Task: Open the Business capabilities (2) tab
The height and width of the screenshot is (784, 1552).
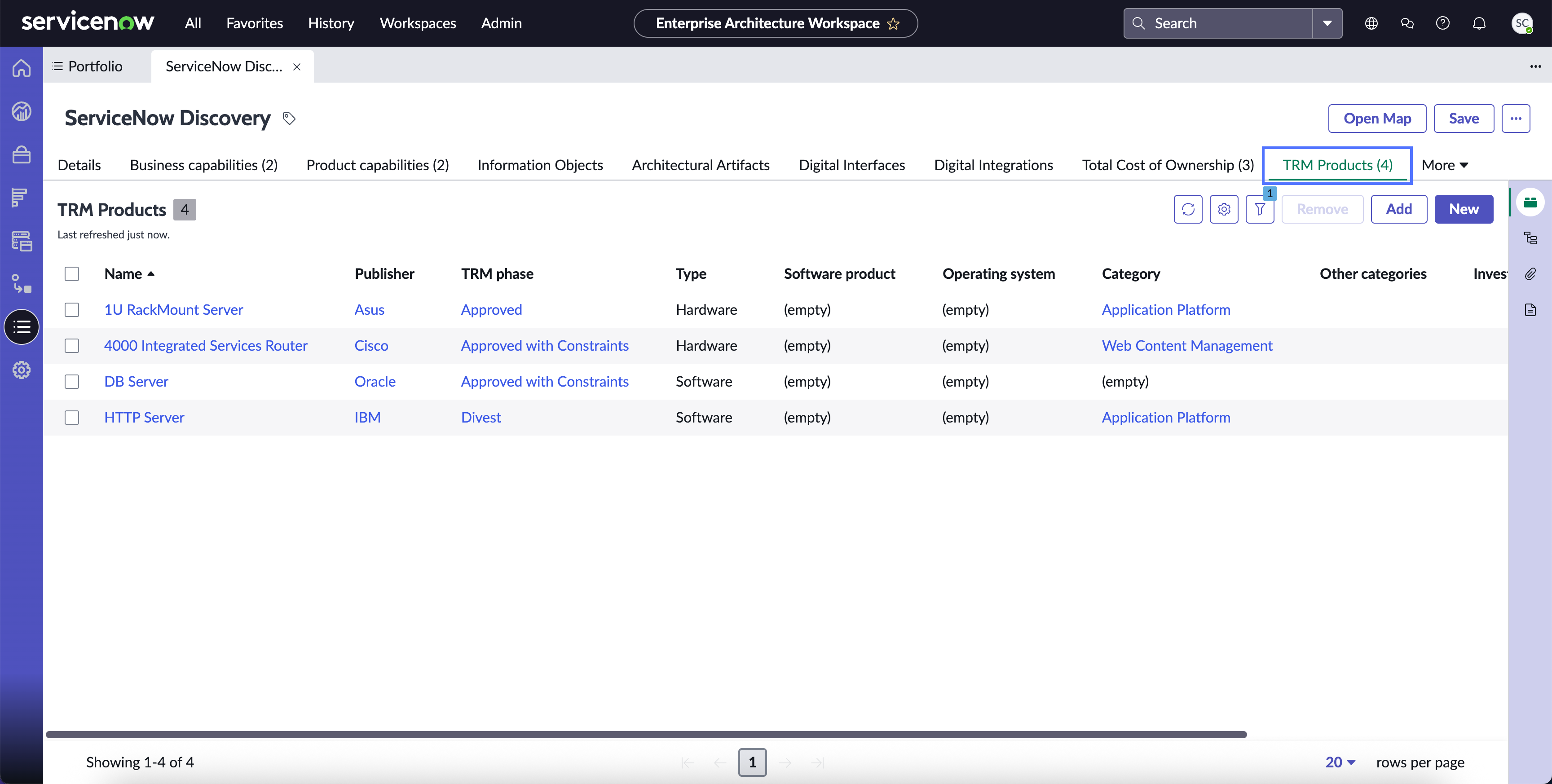Action: [203, 165]
